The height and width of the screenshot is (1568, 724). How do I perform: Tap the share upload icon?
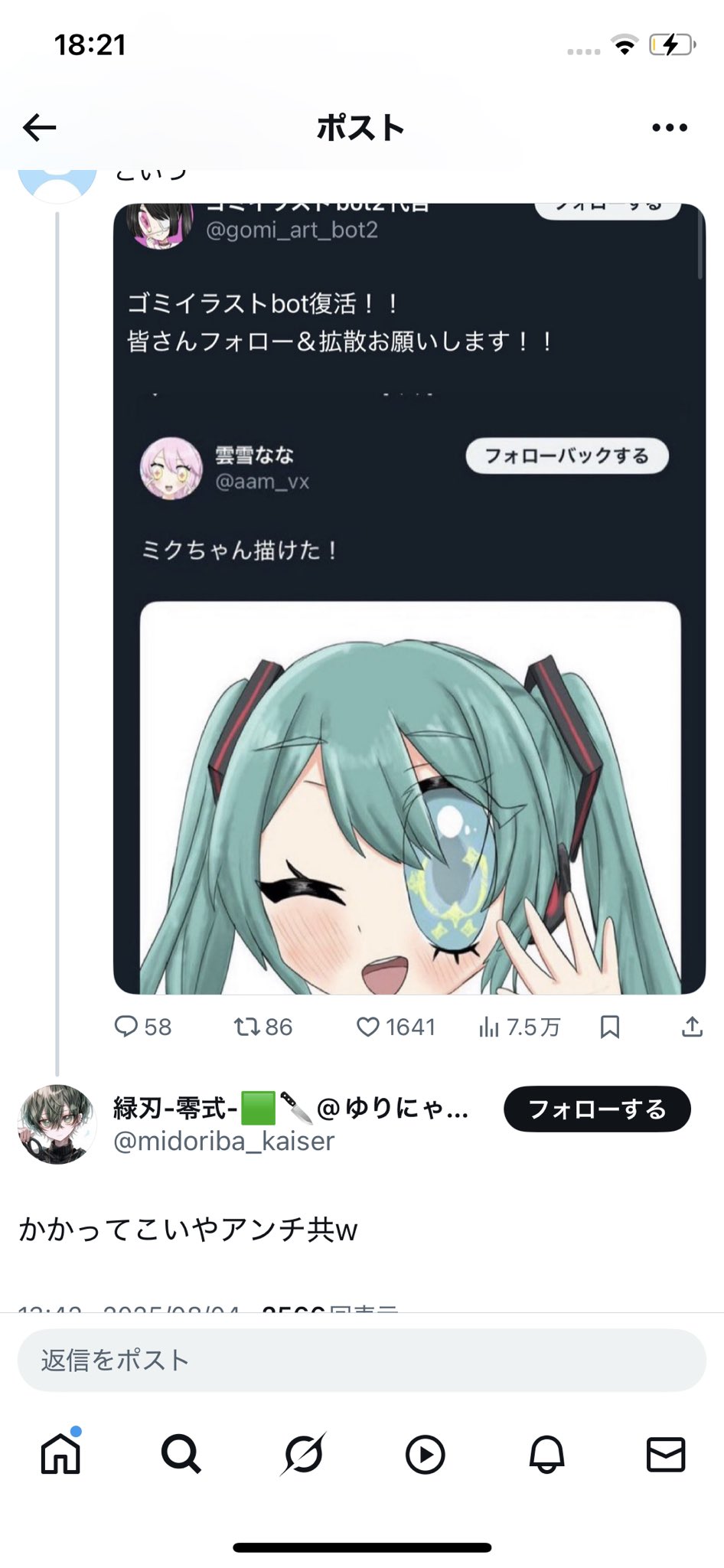pyautogui.click(x=692, y=1026)
